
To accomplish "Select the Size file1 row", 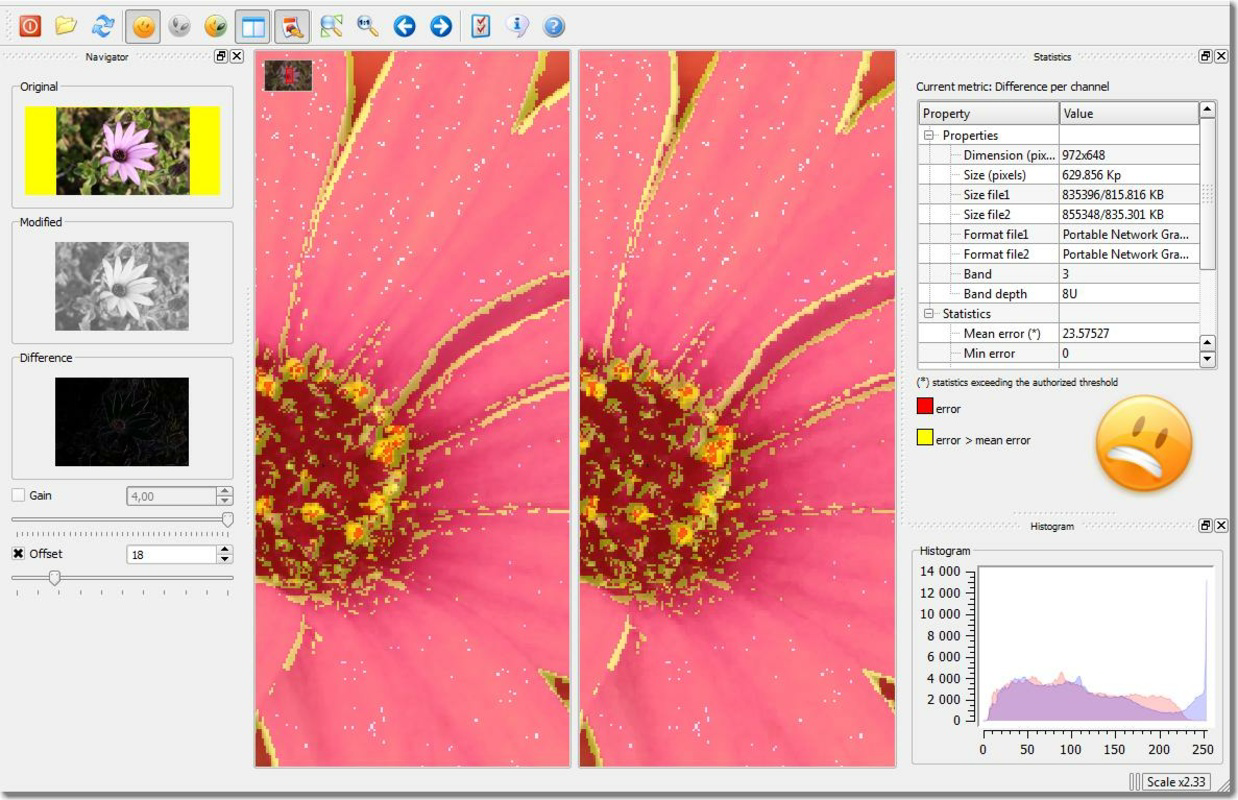I will 1059,195.
